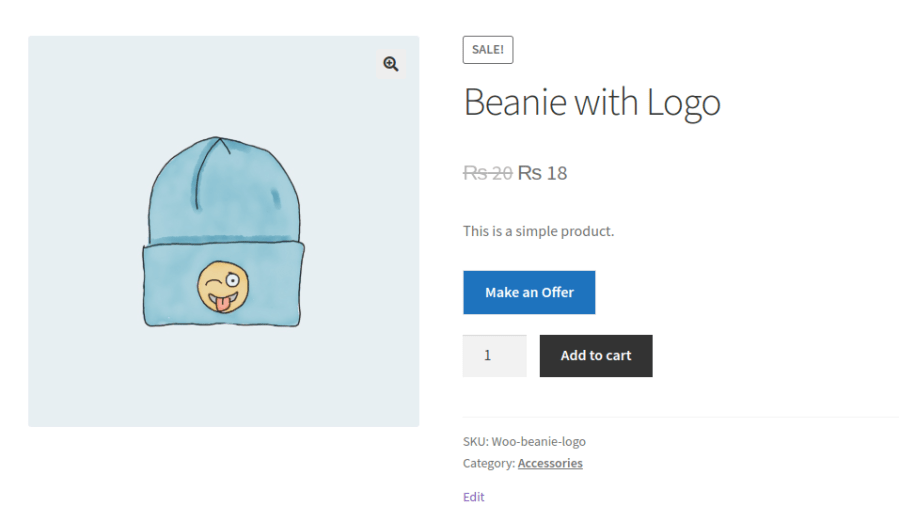Add the beanie to cart
899x522 pixels.
[x=596, y=356]
